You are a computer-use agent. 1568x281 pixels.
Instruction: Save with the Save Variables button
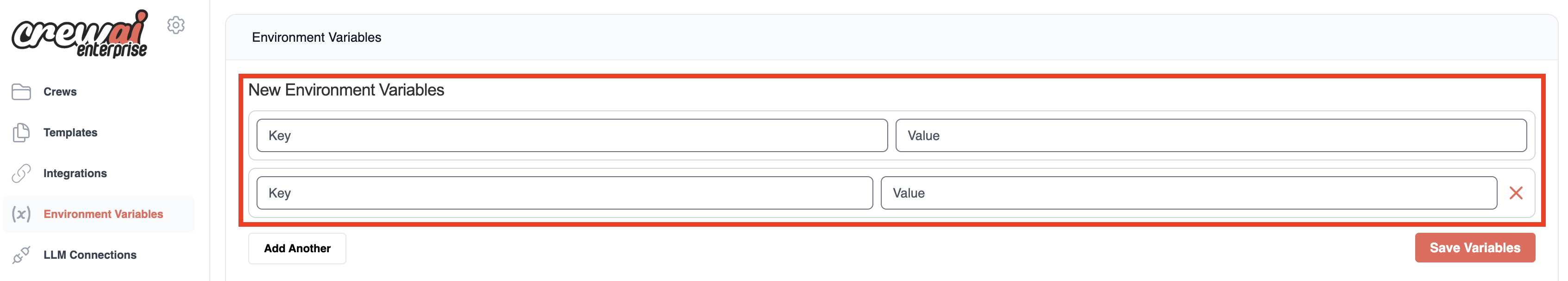point(1474,248)
